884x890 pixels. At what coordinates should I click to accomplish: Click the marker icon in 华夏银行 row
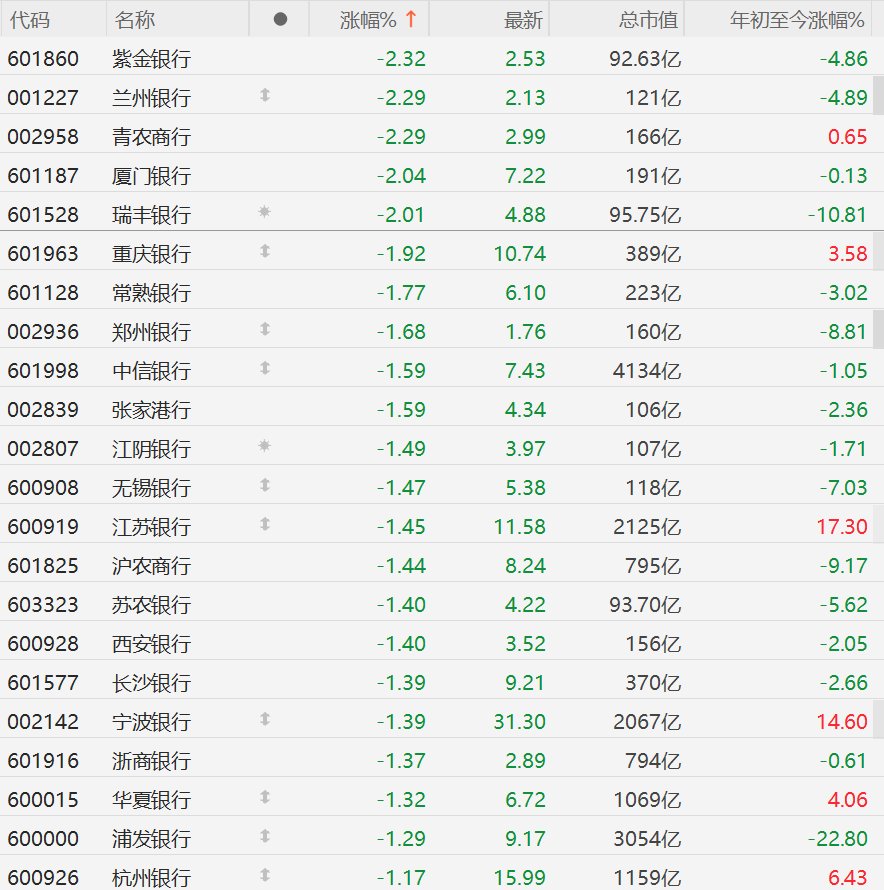tap(265, 797)
